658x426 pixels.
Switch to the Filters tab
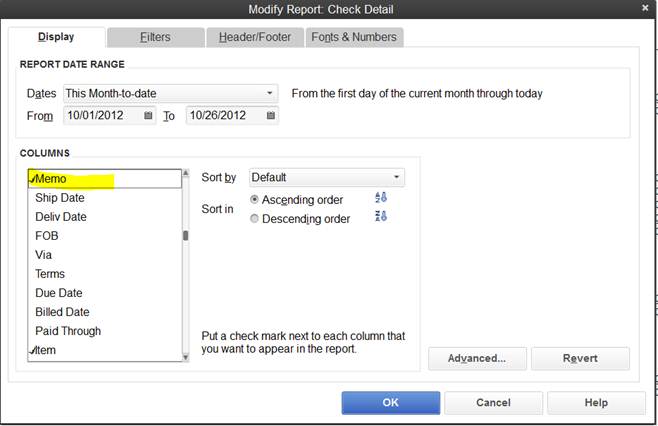155,37
